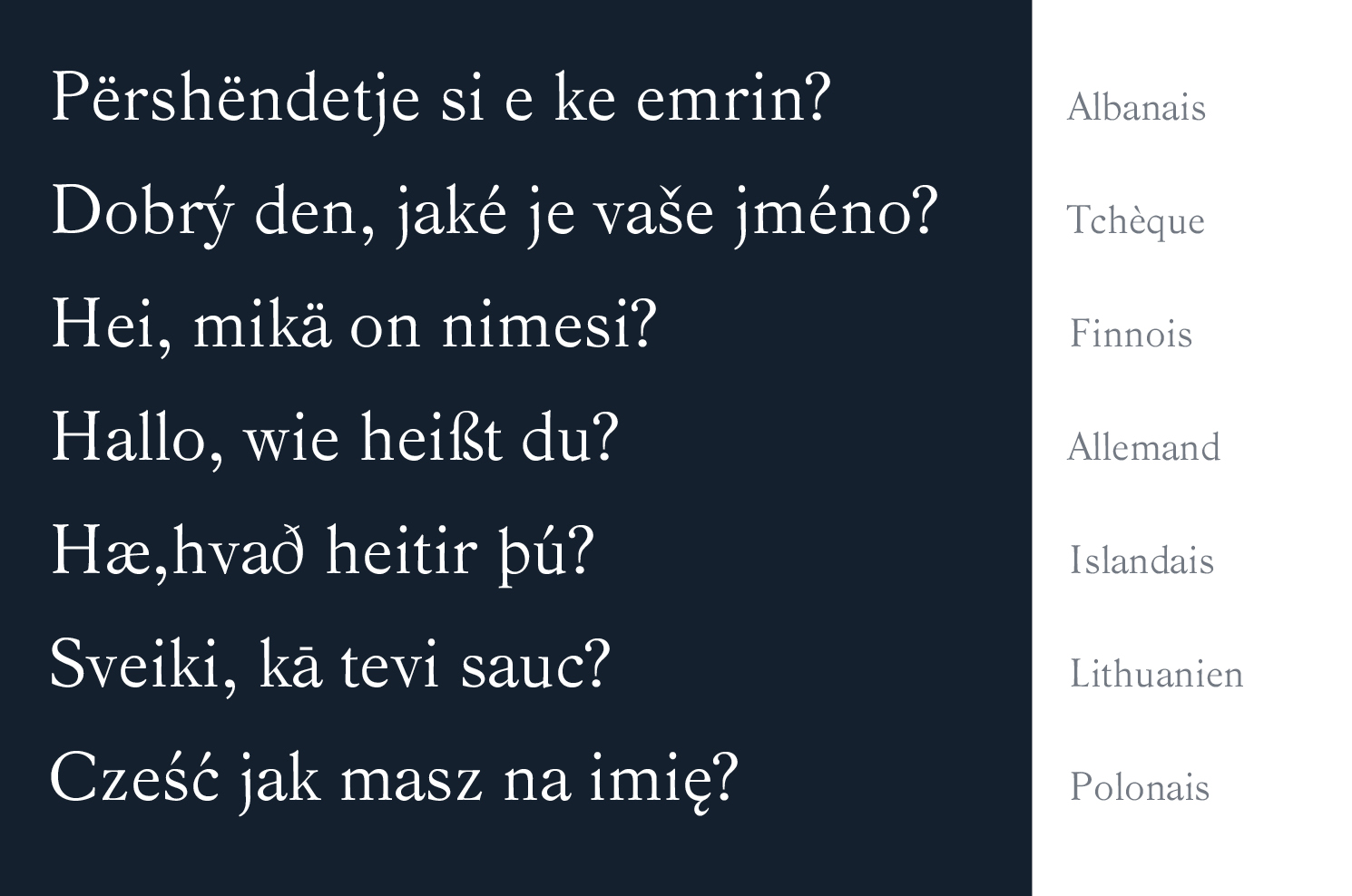Click the Albanian sentence 'Përshëndetje si e ke emrin?'
This screenshot has width=1352, height=896.
pos(440,98)
